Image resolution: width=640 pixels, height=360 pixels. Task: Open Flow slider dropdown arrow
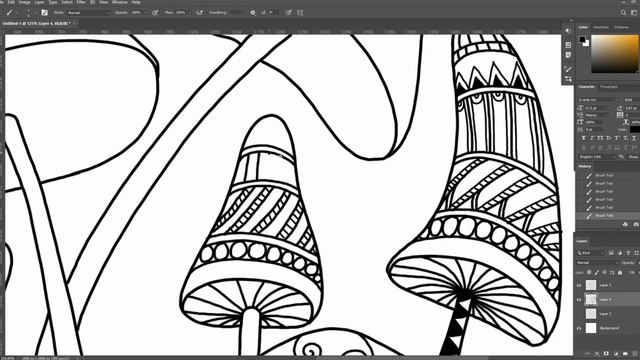(x=190, y=13)
